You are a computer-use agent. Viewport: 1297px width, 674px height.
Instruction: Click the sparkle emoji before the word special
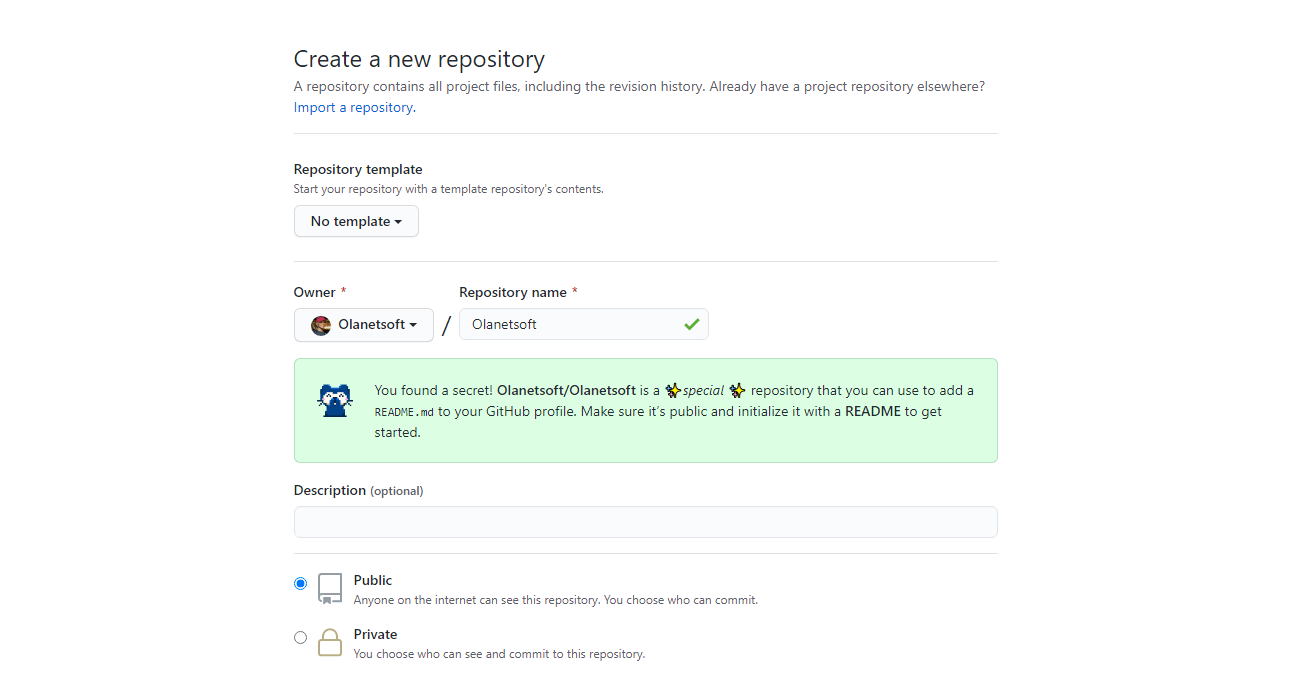(x=673, y=391)
